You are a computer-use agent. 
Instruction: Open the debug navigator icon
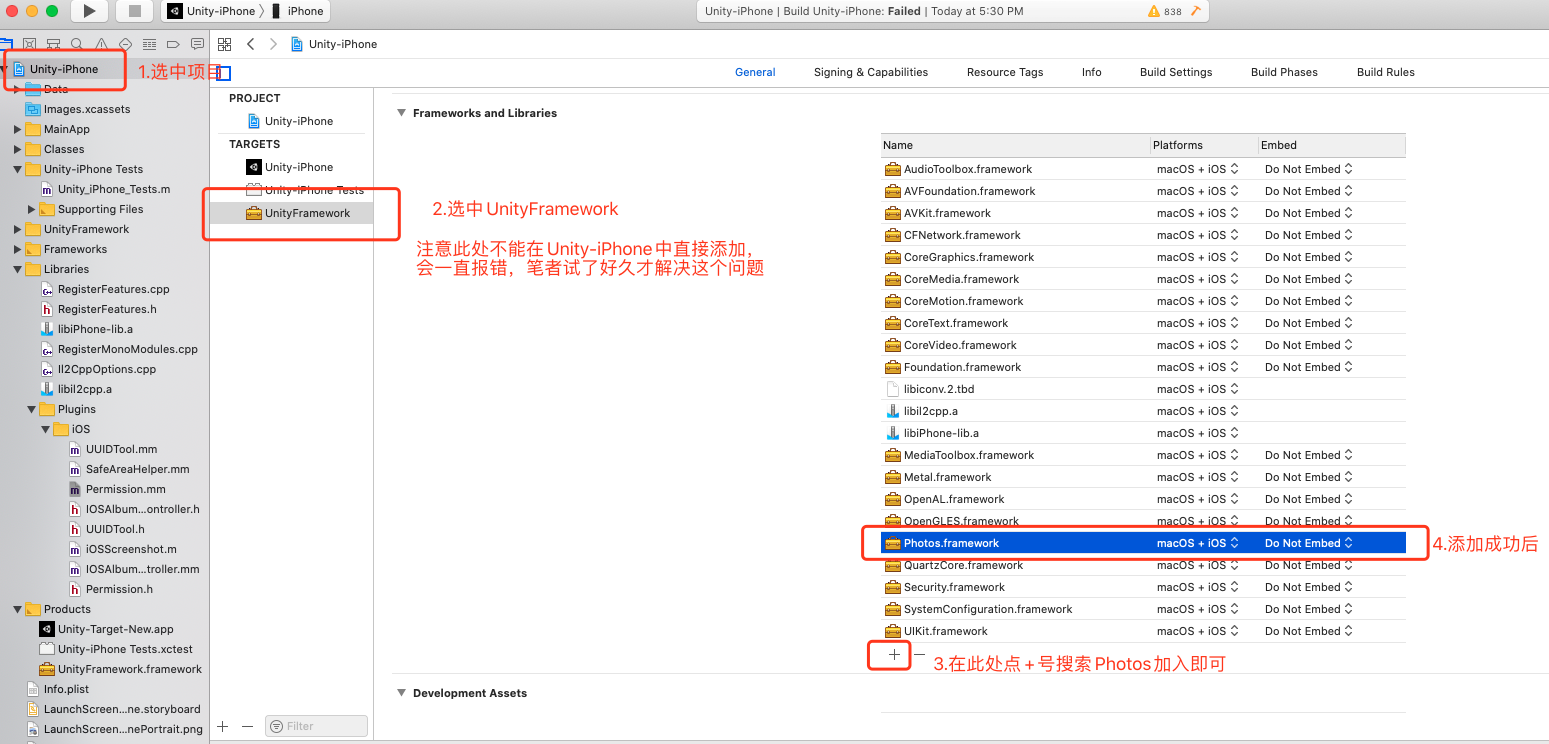pos(149,44)
